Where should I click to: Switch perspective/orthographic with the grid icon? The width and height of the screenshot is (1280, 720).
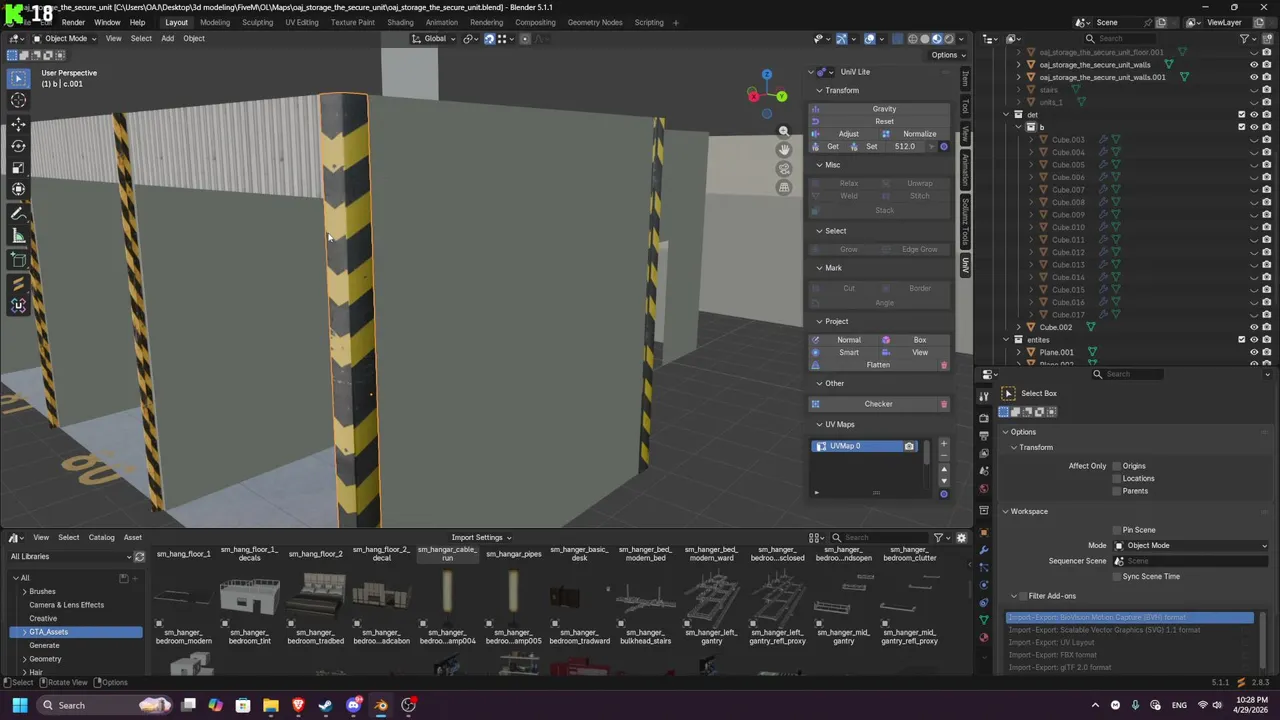click(x=784, y=188)
